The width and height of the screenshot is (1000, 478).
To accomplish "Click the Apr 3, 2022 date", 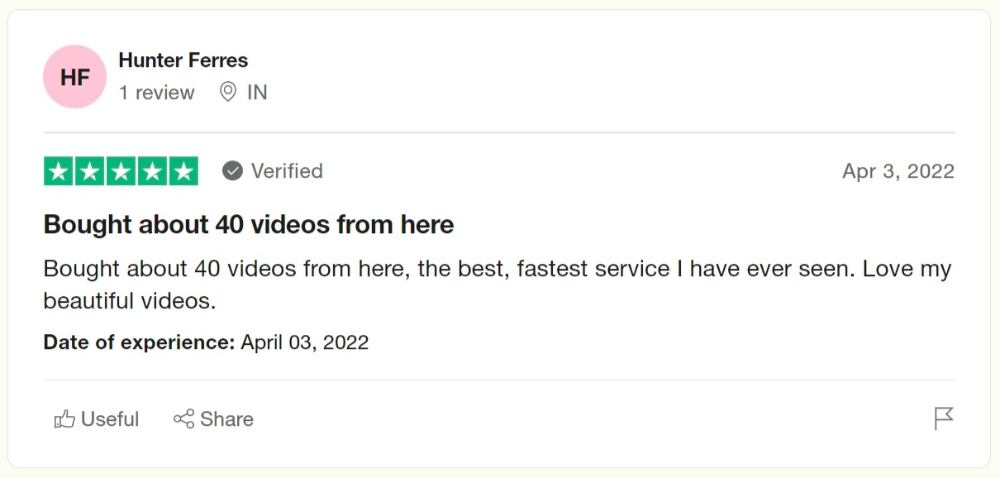I will click(898, 171).
